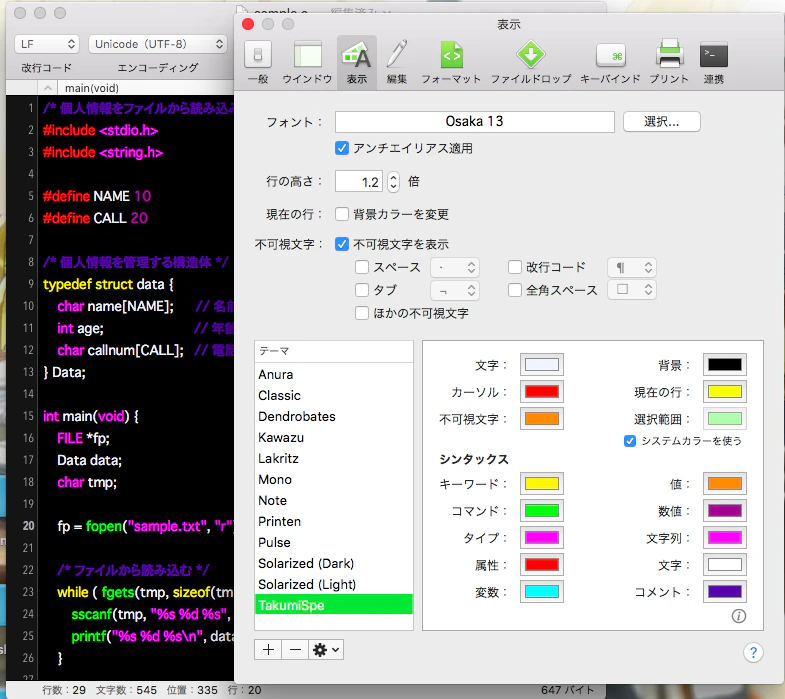Select the Classic theme
The height and width of the screenshot is (699, 785).
333,396
